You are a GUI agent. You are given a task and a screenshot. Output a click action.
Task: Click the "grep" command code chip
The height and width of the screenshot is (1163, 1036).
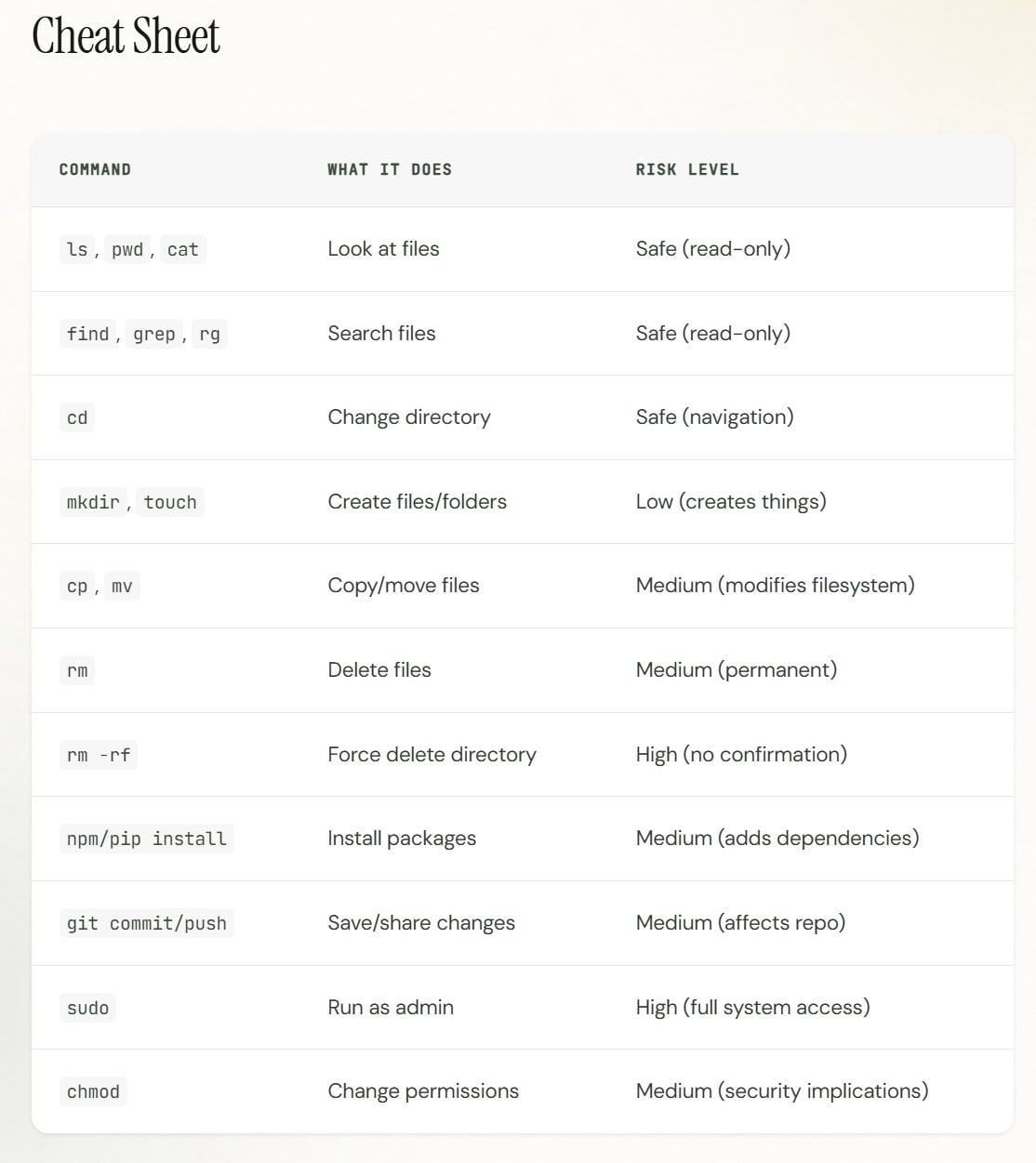(153, 334)
